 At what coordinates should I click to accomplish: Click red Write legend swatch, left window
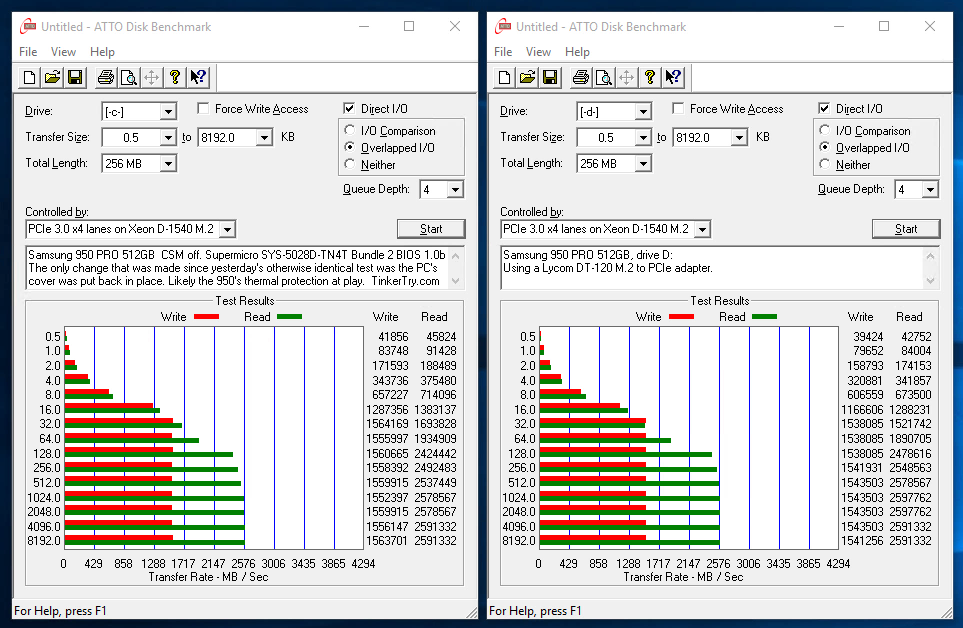point(206,317)
